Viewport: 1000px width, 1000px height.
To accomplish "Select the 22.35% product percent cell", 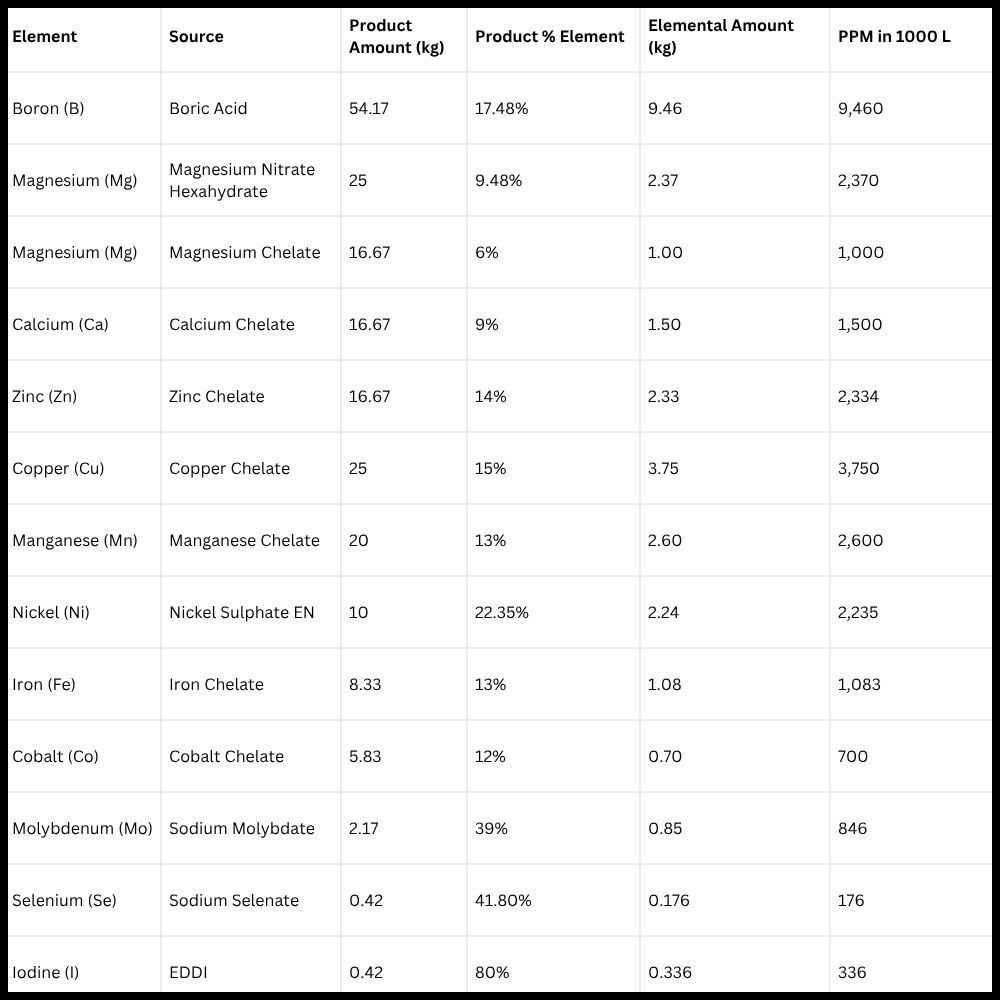I will [x=501, y=613].
